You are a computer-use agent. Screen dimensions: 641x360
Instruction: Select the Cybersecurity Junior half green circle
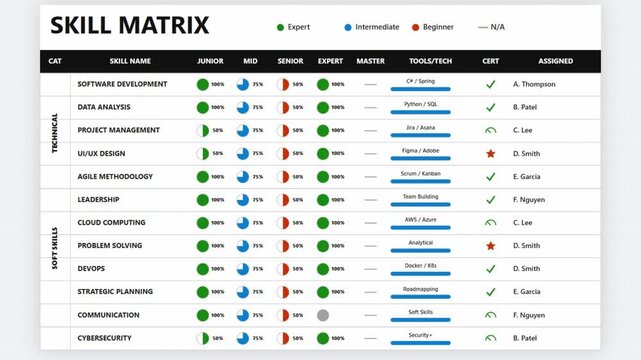tap(203, 338)
